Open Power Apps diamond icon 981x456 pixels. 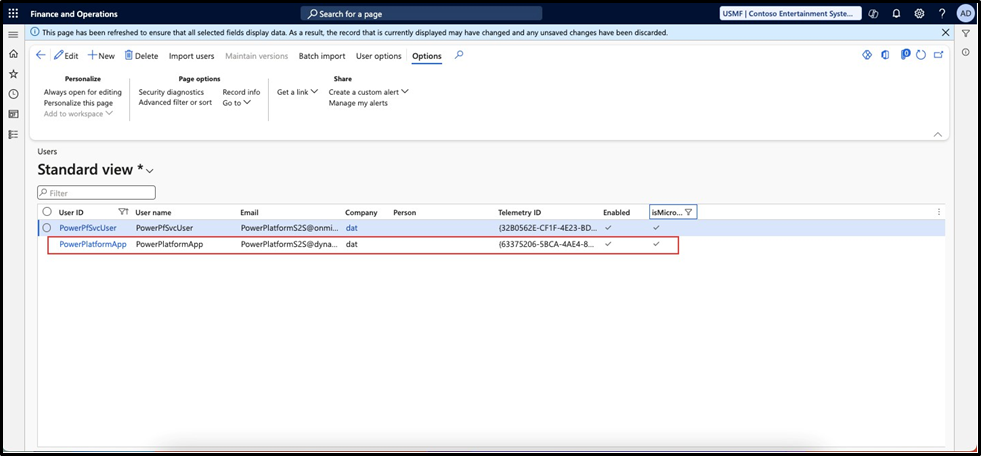click(x=867, y=55)
